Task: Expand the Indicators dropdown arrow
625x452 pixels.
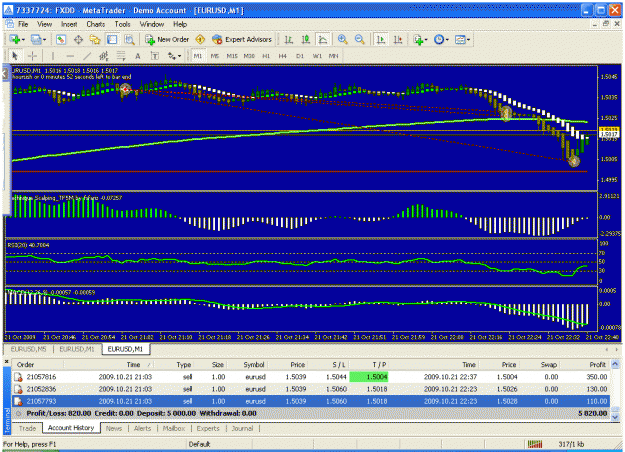Action: point(426,39)
